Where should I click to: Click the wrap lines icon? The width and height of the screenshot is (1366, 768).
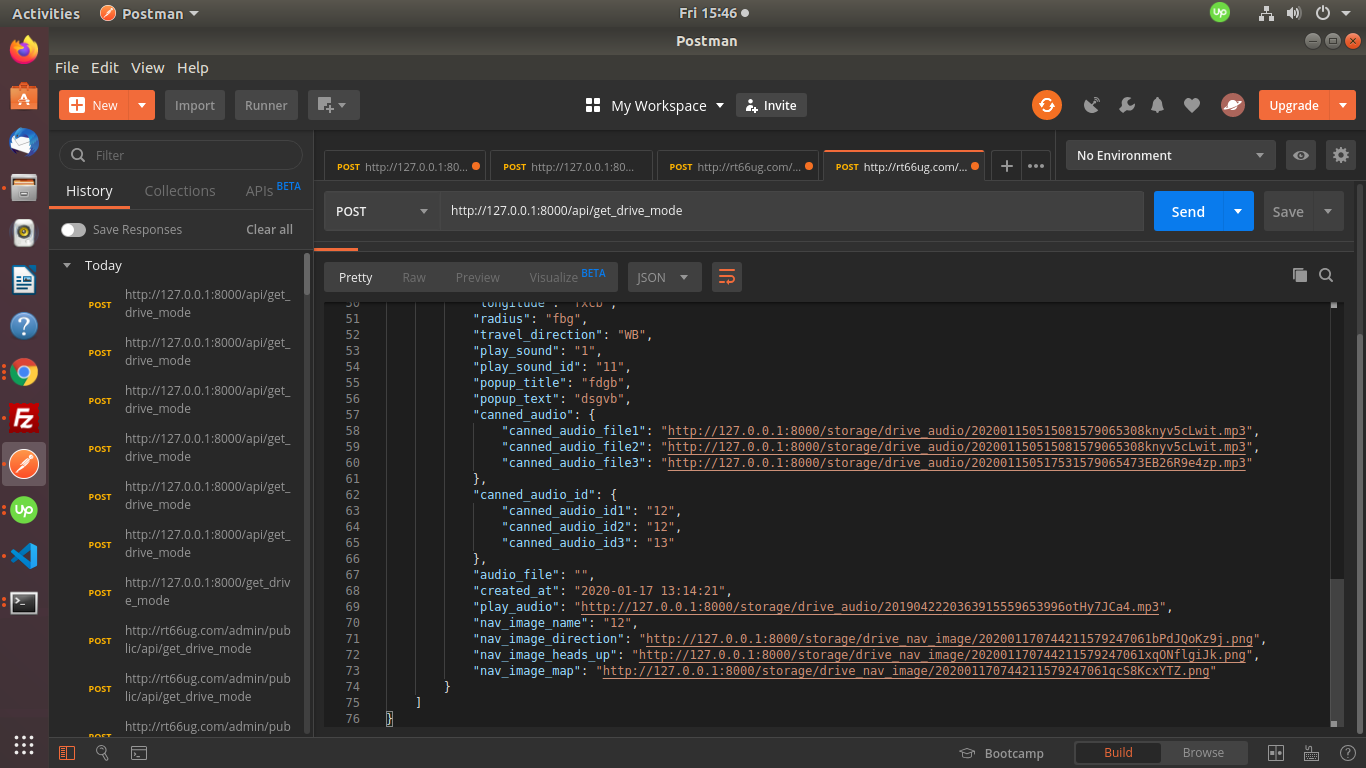click(726, 277)
